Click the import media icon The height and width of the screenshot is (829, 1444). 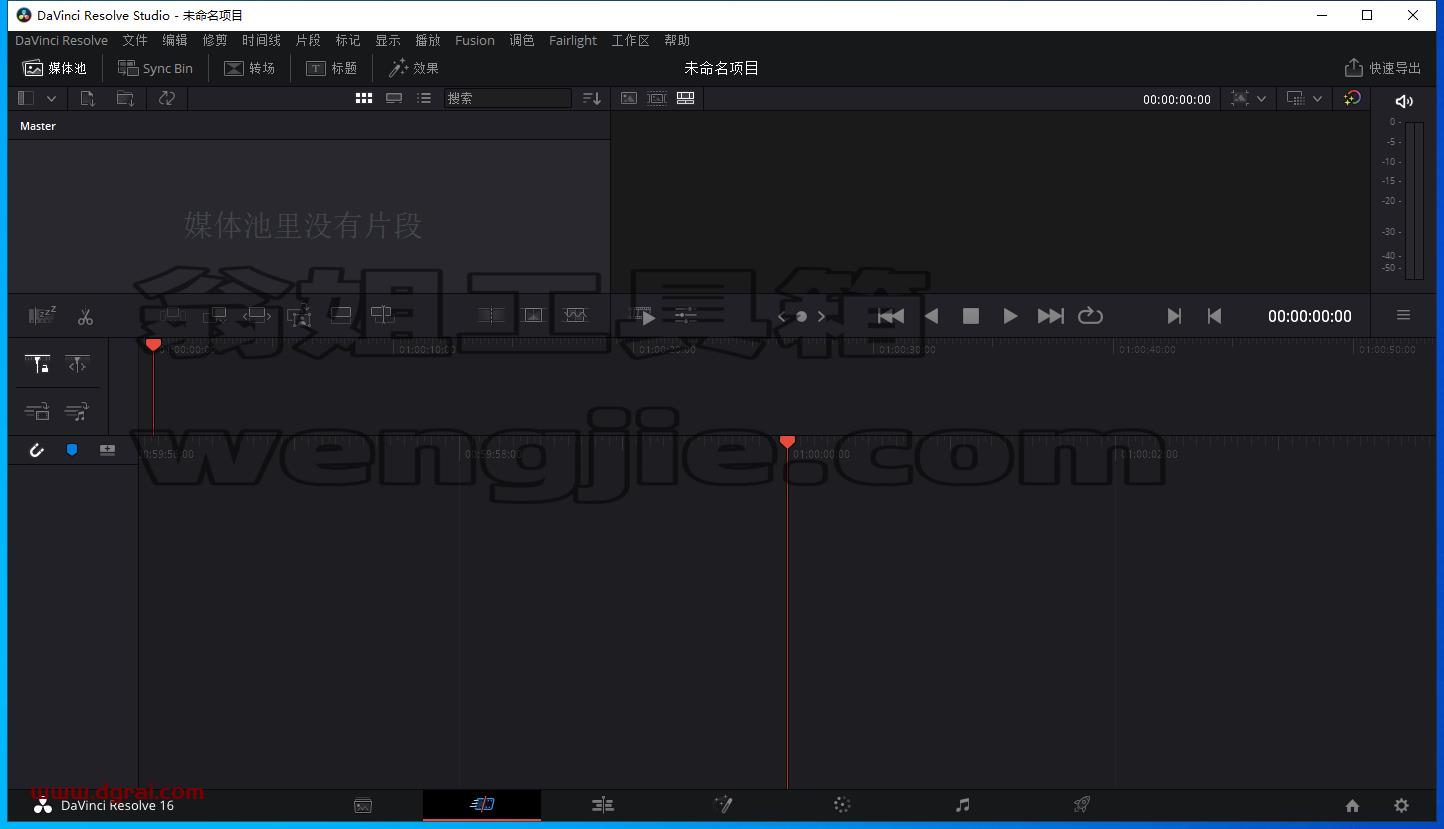point(88,98)
